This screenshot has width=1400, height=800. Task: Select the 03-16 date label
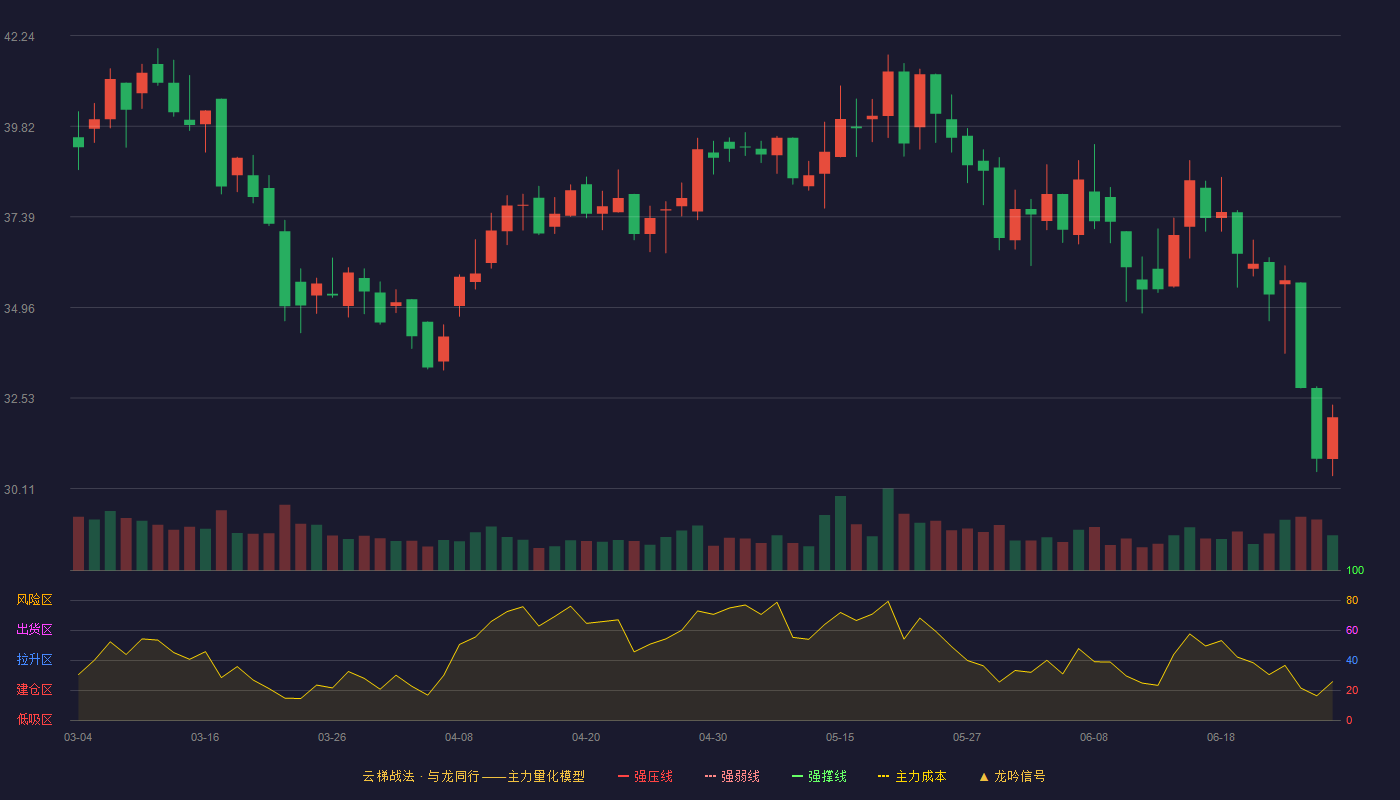205,737
